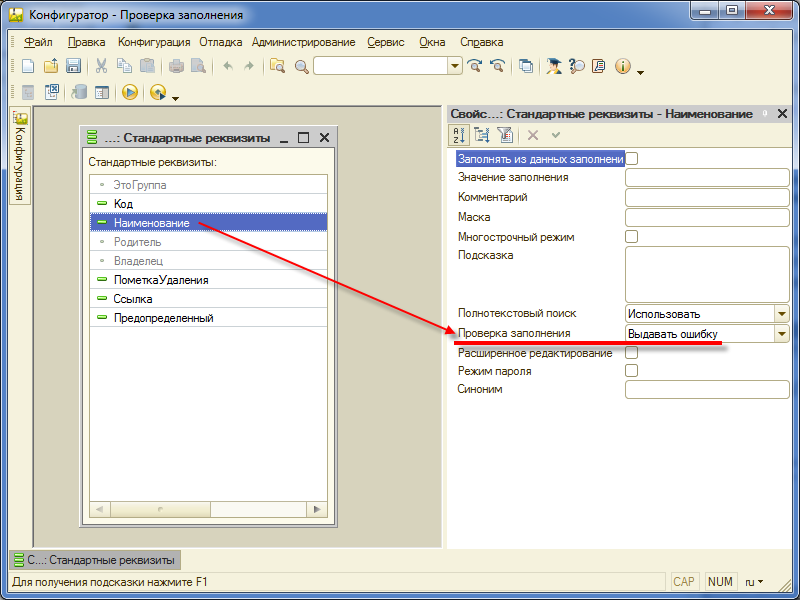Screen dimensions: 800x600
Task: Click the Find (magnifier) toolbar icon
Action: tap(300, 66)
